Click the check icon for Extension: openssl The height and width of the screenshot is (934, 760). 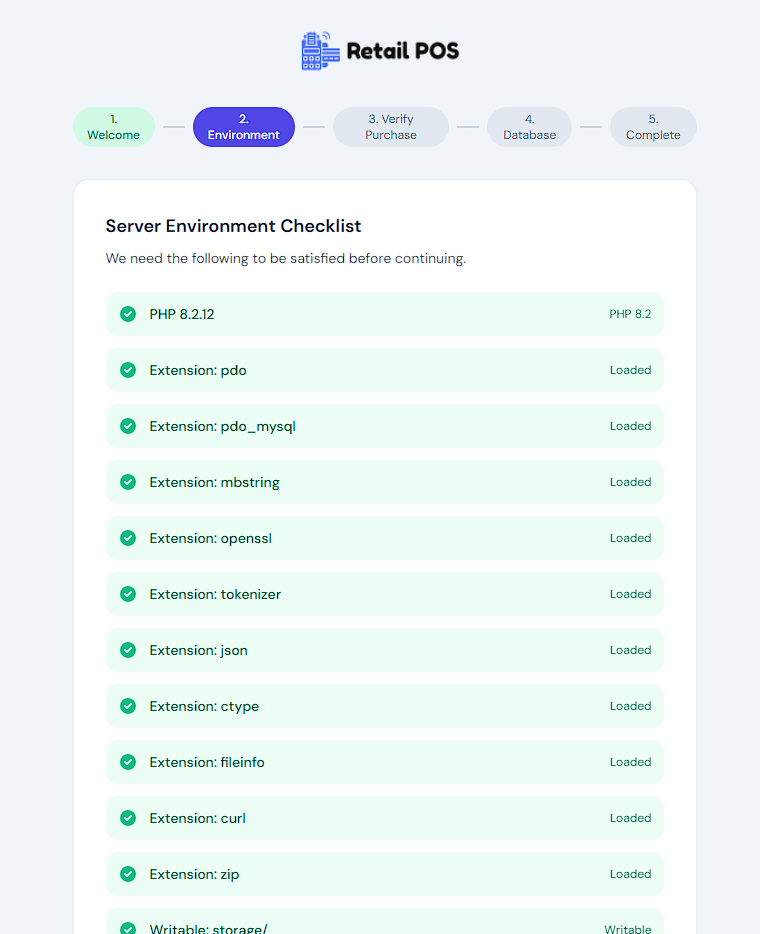click(128, 538)
